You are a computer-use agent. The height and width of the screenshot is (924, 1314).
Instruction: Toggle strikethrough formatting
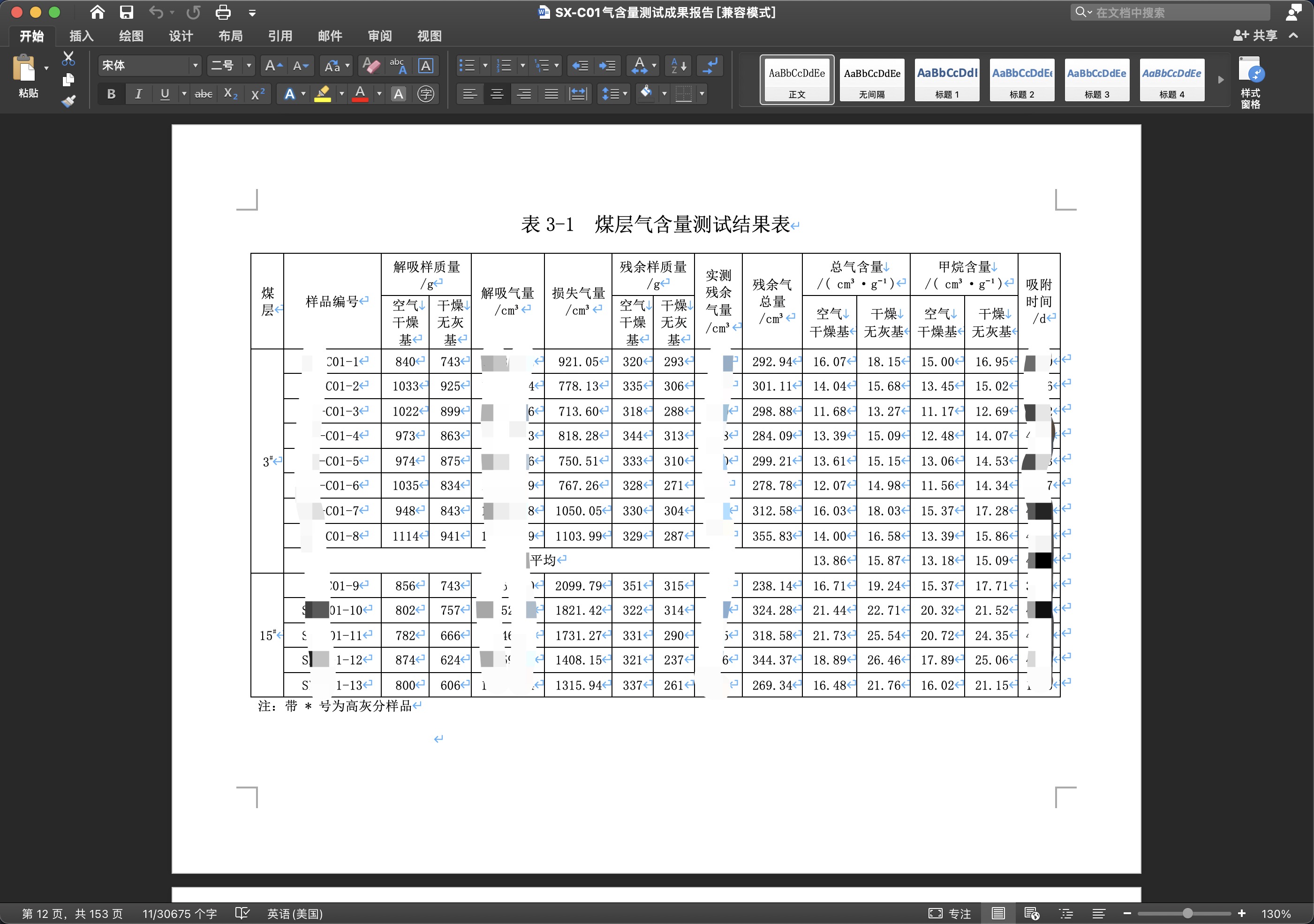204,94
